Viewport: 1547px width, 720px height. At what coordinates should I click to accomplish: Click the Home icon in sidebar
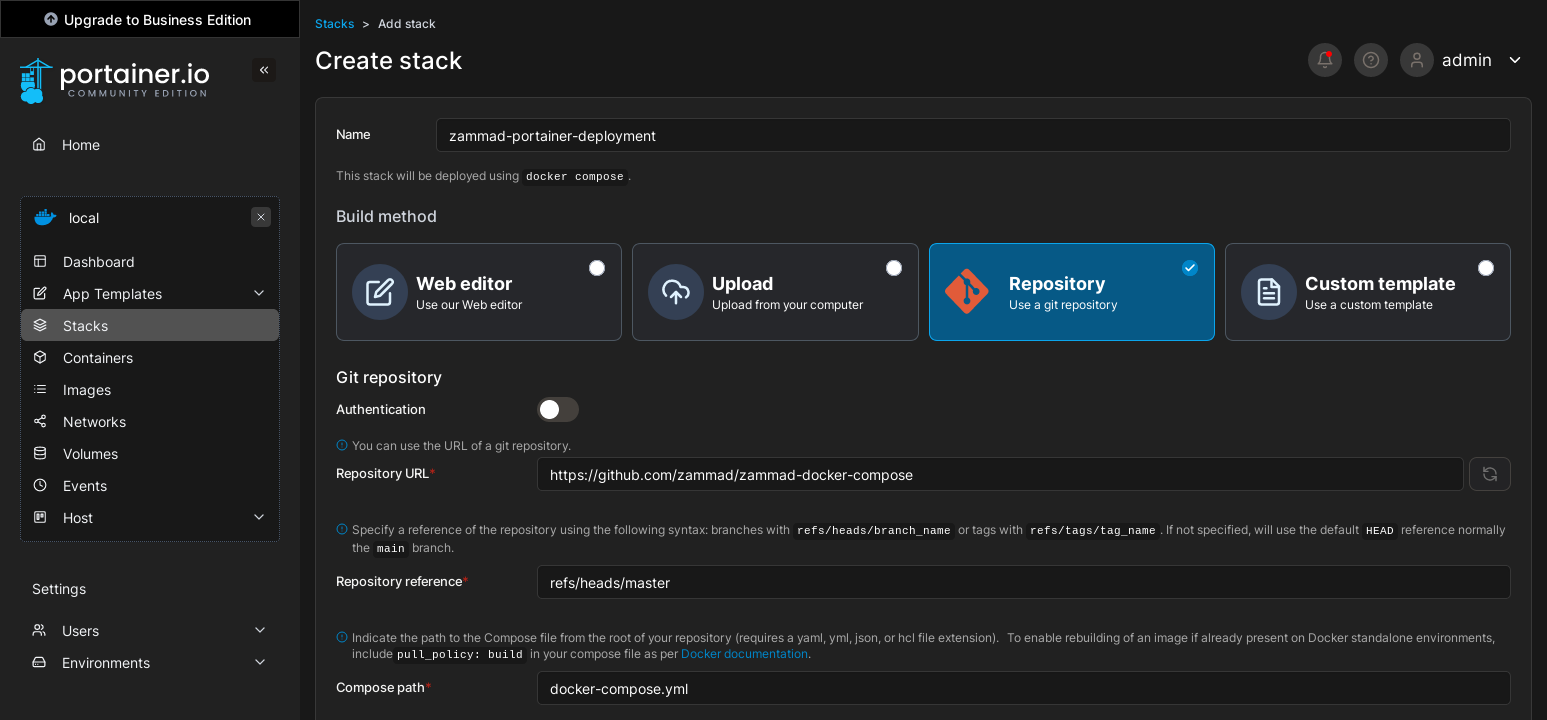click(x=39, y=144)
